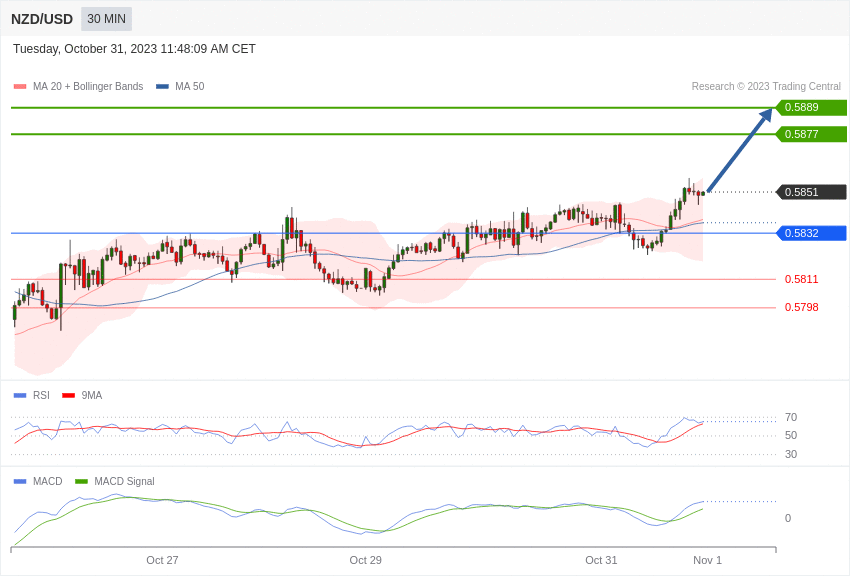Click the MA 50 legend swatch
This screenshot has width=850, height=576.
pos(162,87)
